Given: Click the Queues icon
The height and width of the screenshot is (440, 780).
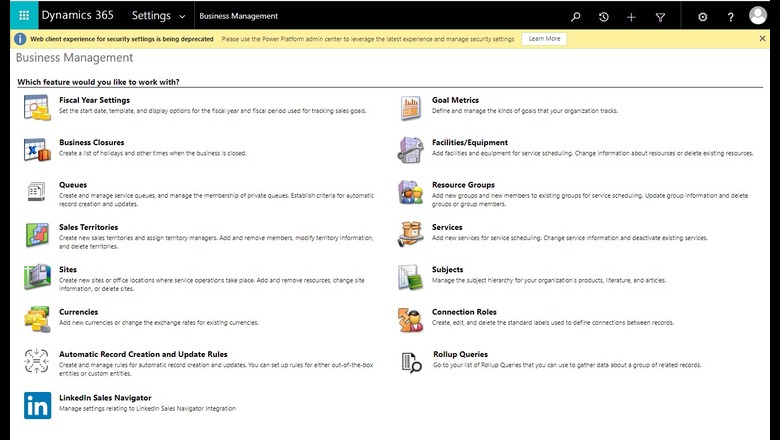Looking at the screenshot, I should click(x=36, y=191).
